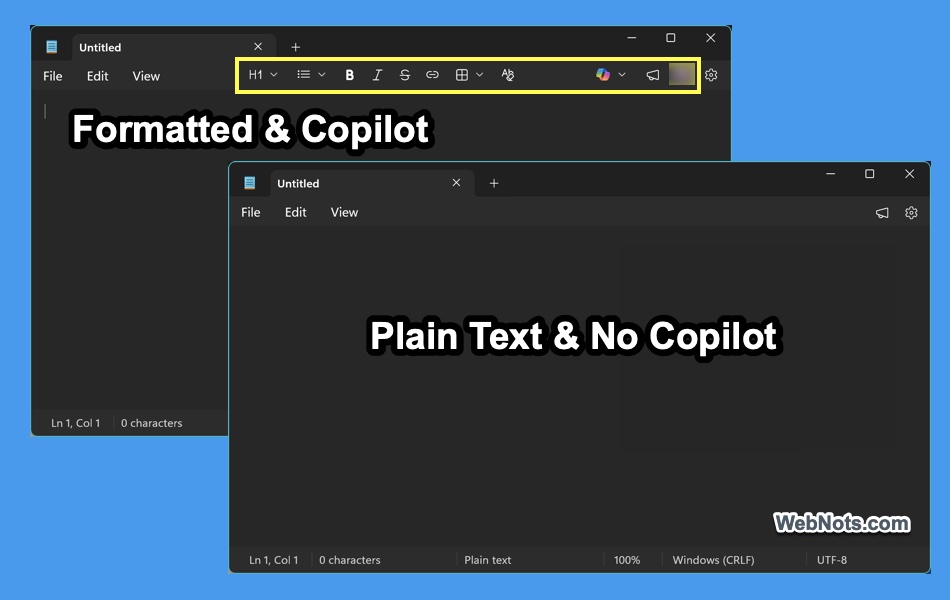Minimize the Formatted & Copilot window
The width and height of the screenshot is (950, 600).
pyautogui.click(x=632, y=38)
